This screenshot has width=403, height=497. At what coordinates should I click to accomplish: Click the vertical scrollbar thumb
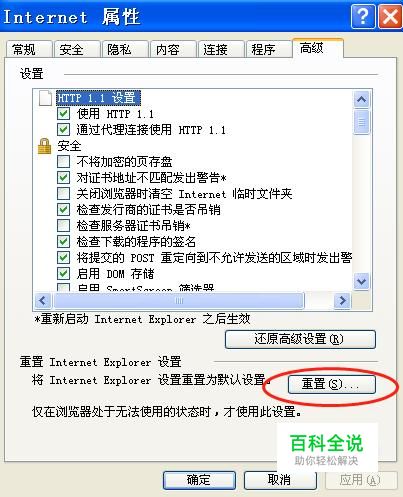coord(362,122)
